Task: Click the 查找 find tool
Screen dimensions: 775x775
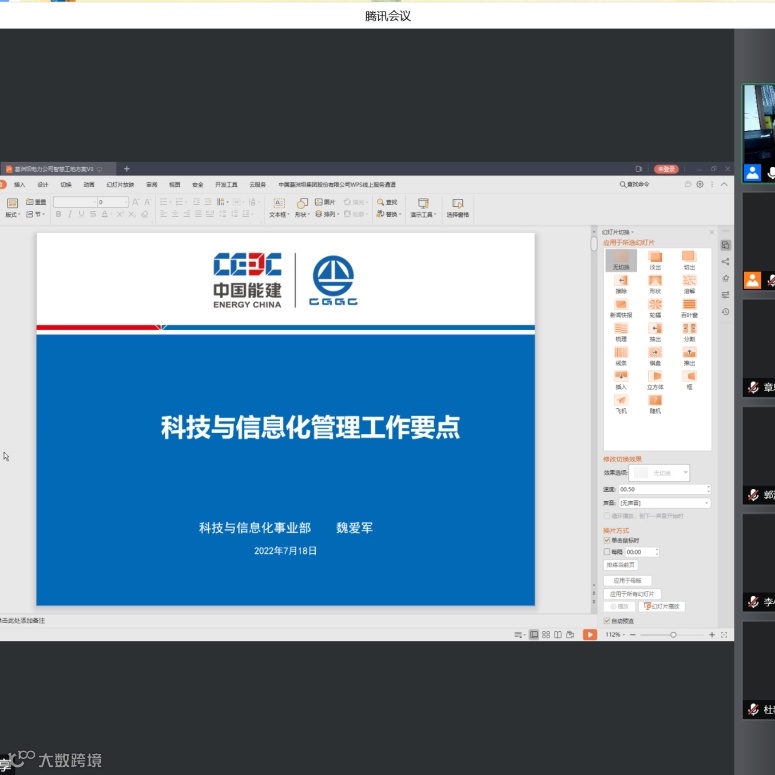Action: (x=387, y=202)
